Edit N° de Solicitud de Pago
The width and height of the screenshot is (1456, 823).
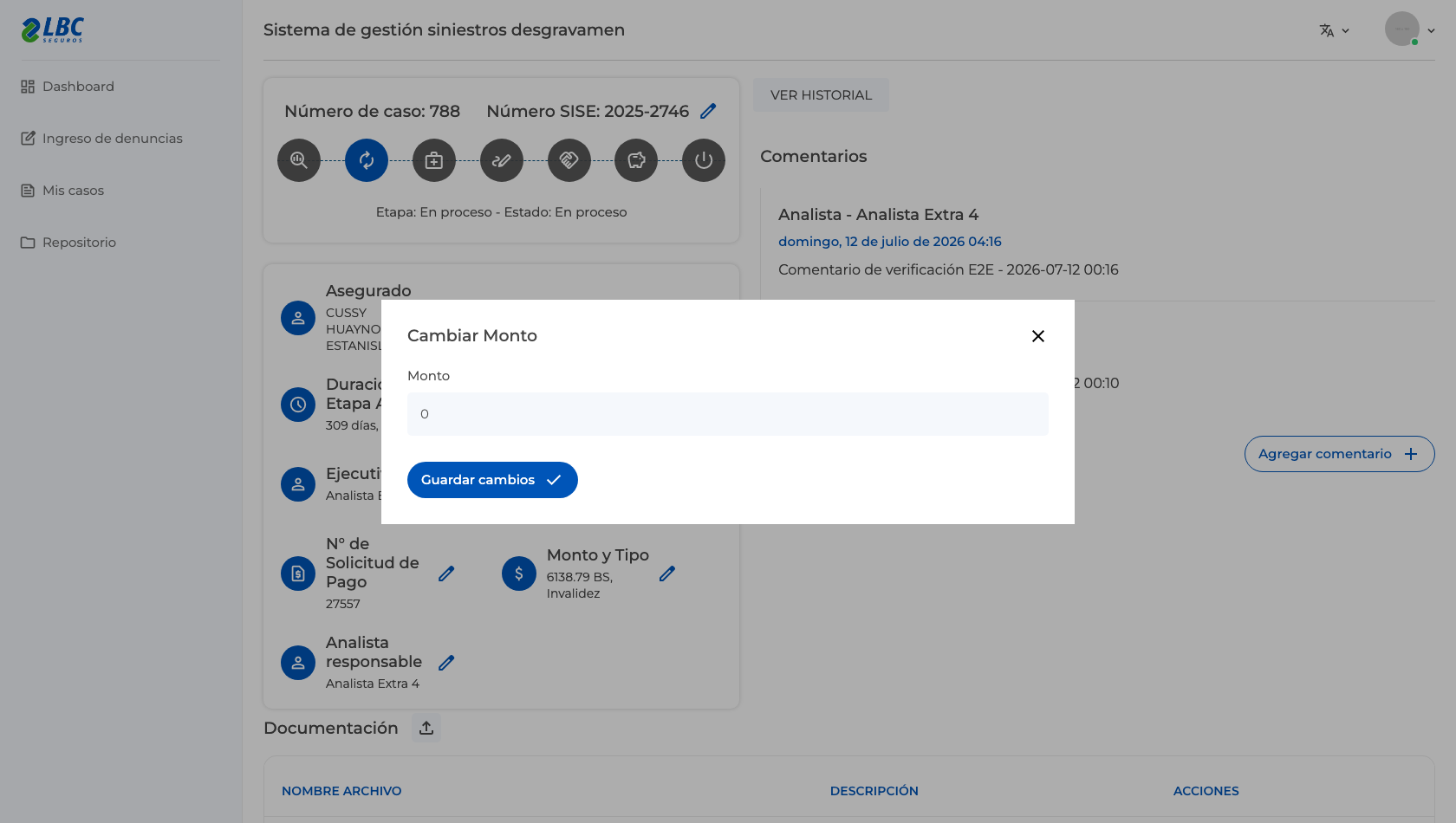(x=446, y=574)
